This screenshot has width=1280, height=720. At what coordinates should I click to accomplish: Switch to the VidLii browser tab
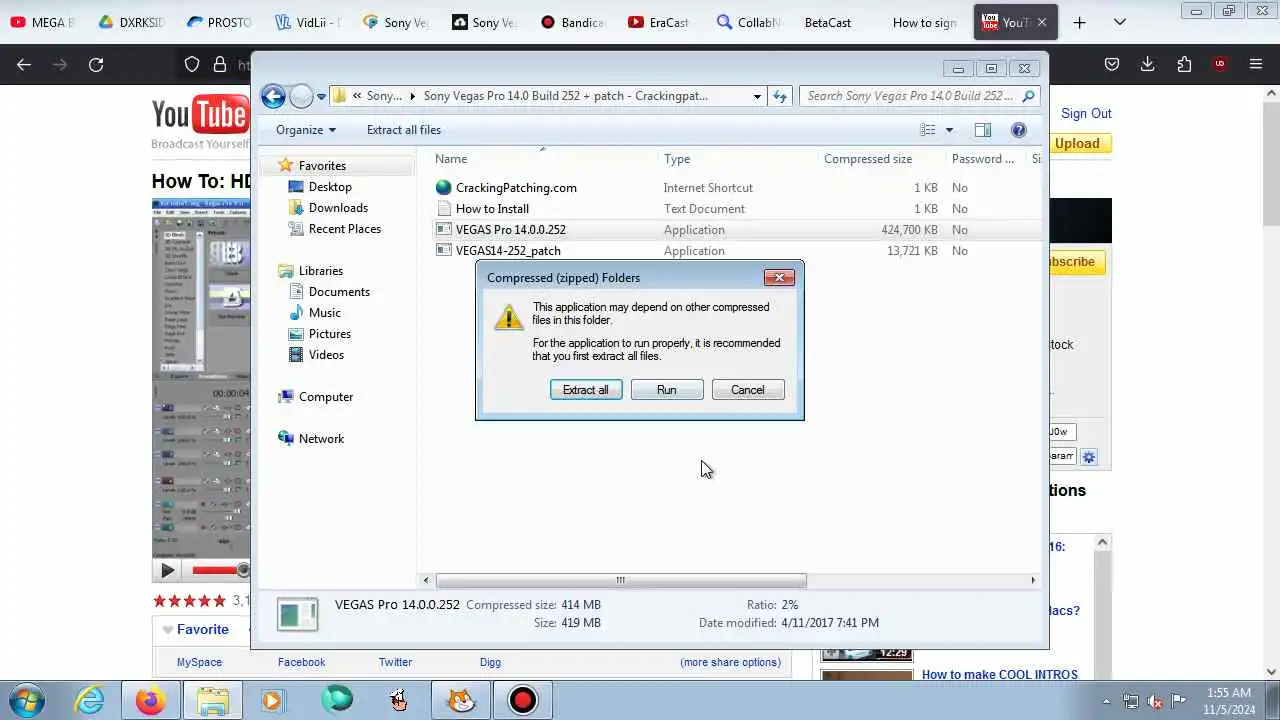click(307, 22)
